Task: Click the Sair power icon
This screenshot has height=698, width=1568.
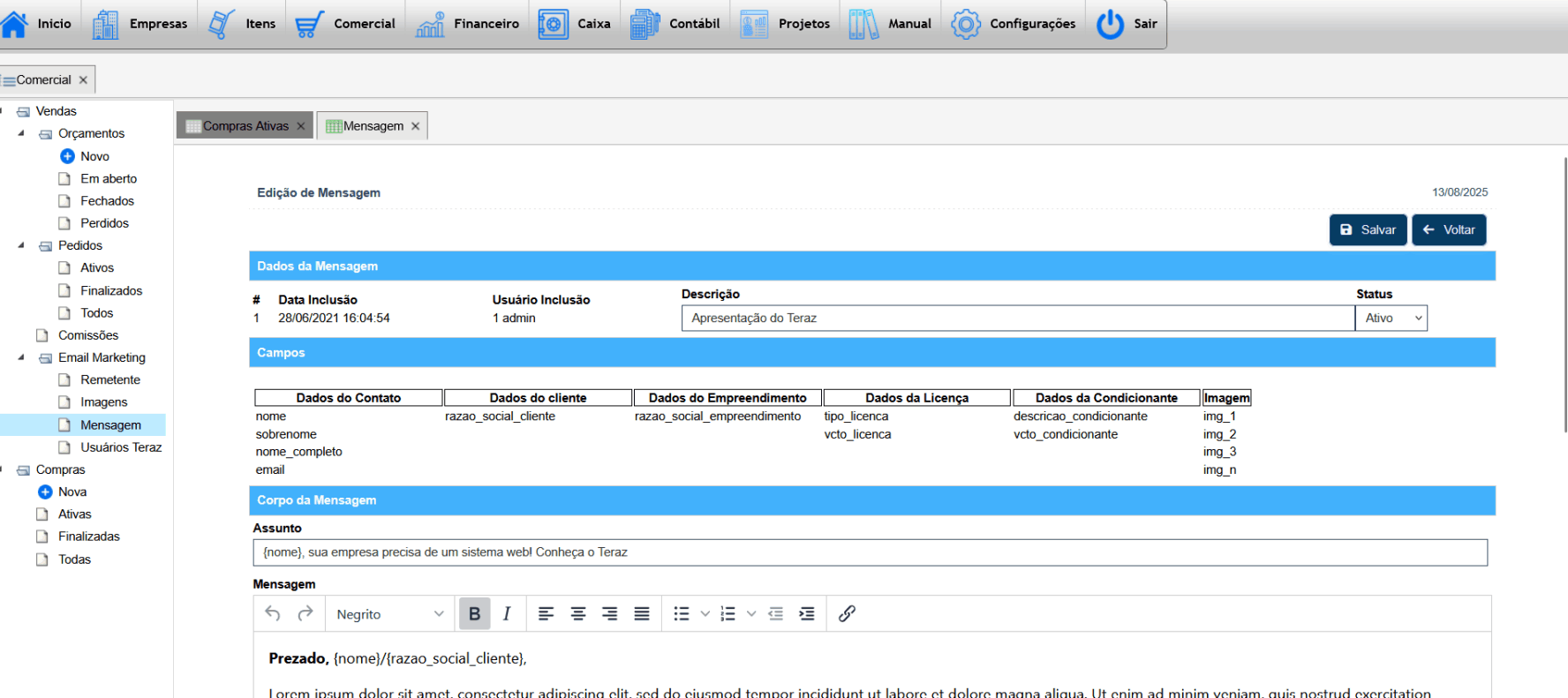Action: [x=1110, y=24]
